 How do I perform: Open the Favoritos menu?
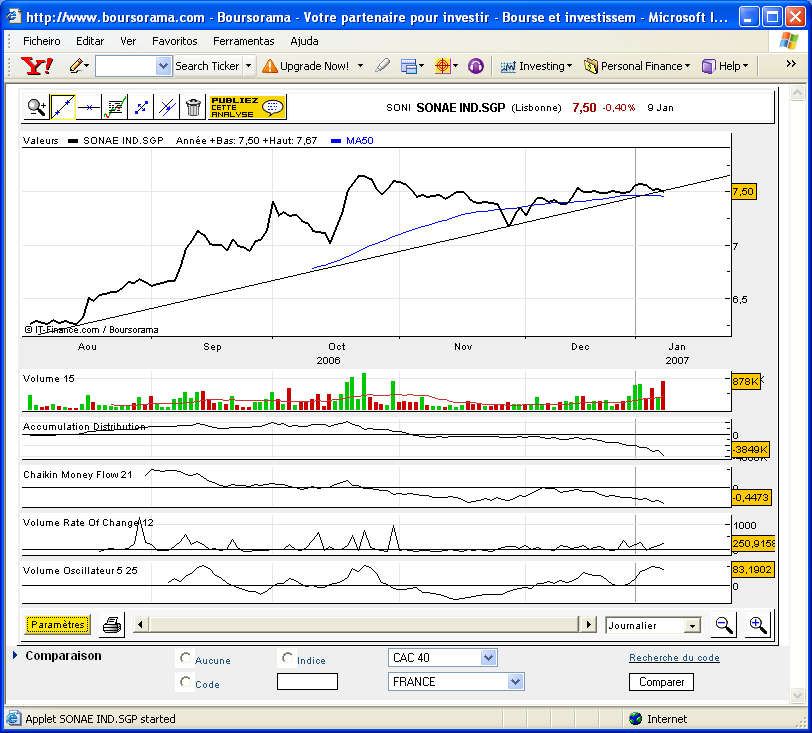click(x=175, y=41)
